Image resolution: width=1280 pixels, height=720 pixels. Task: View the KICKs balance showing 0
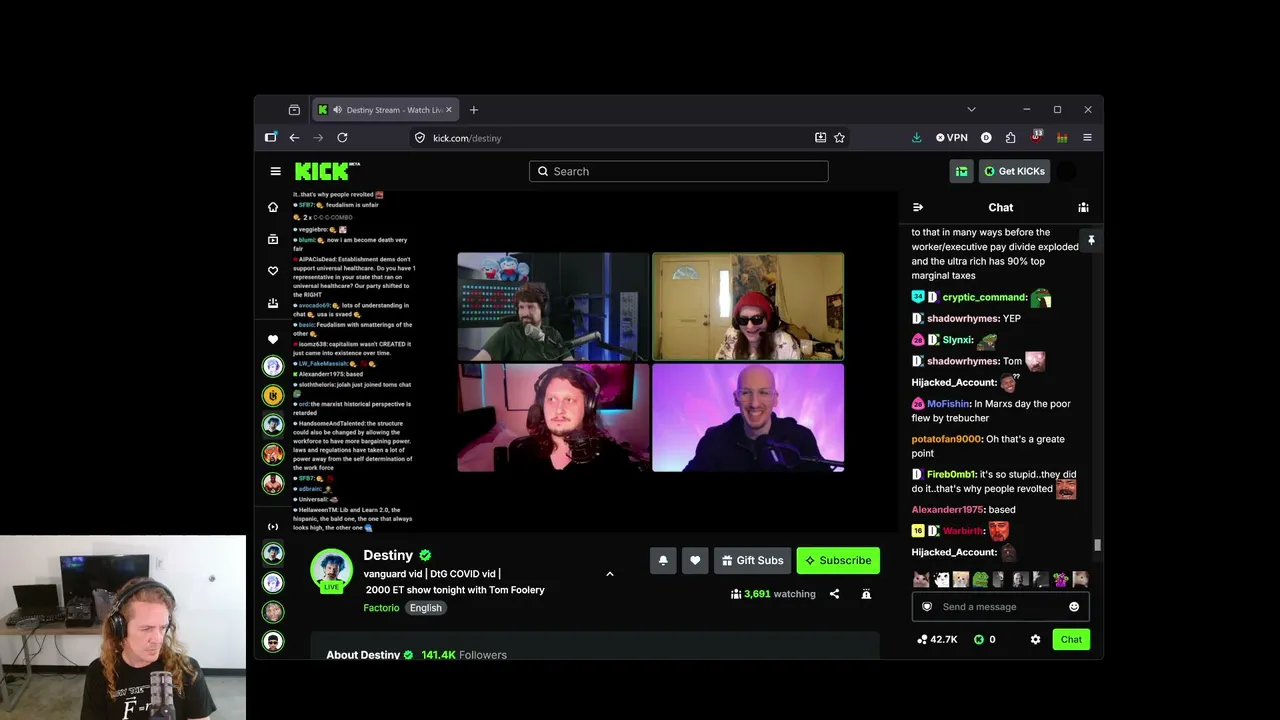(x=985, y=639)
